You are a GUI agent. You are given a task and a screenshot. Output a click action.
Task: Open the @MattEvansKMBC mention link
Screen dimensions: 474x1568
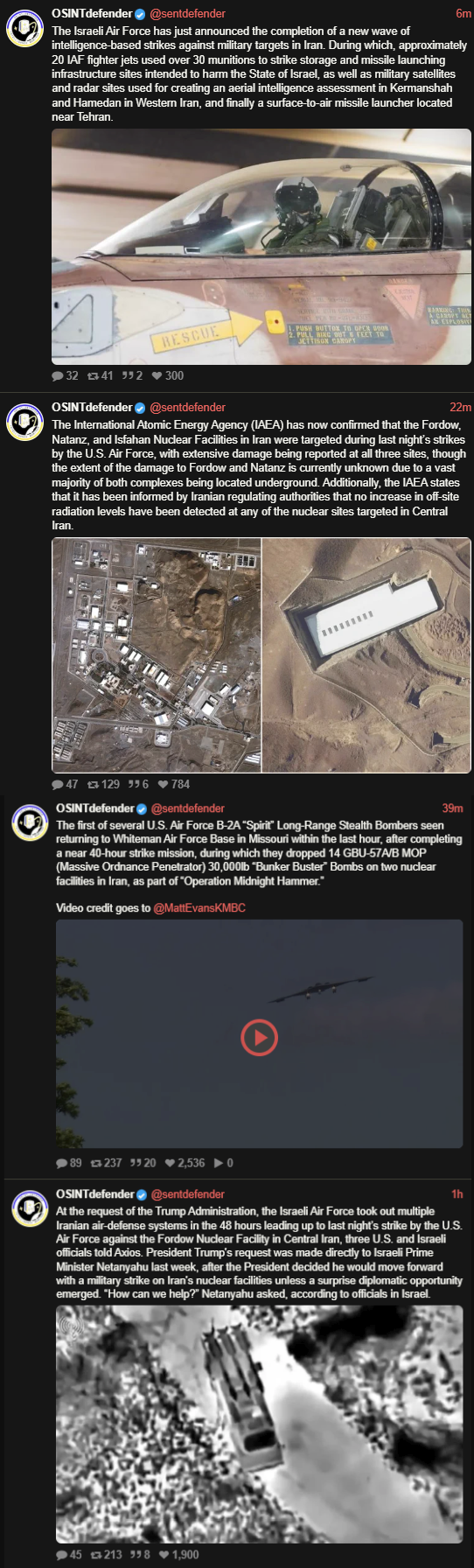point(199,907)
